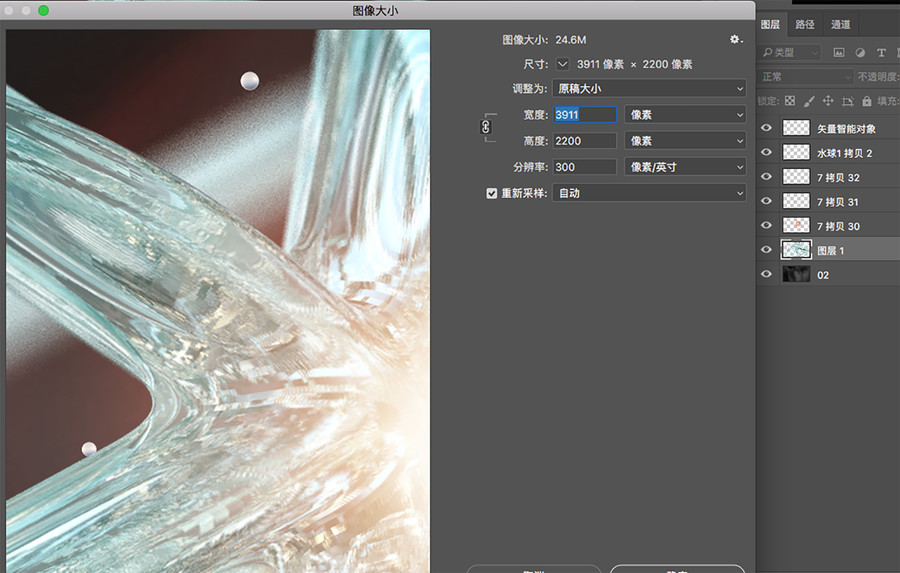The width and height of the screenshot is (900, 573).
Task: Click the search magnifier in layer filter
Action: point(767,52)
